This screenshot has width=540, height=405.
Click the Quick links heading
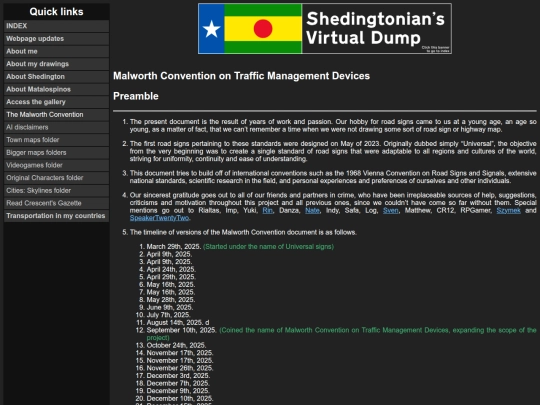pos(56,12)
